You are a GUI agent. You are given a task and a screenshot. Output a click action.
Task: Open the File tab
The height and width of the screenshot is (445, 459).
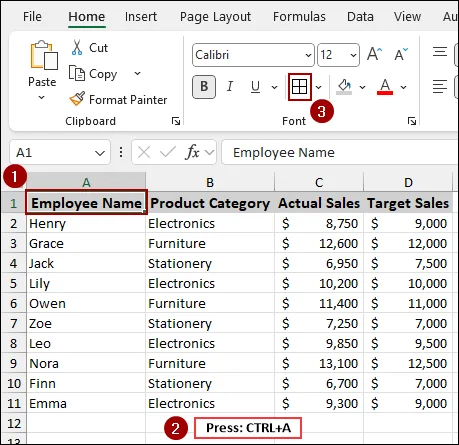coord(32,17)
